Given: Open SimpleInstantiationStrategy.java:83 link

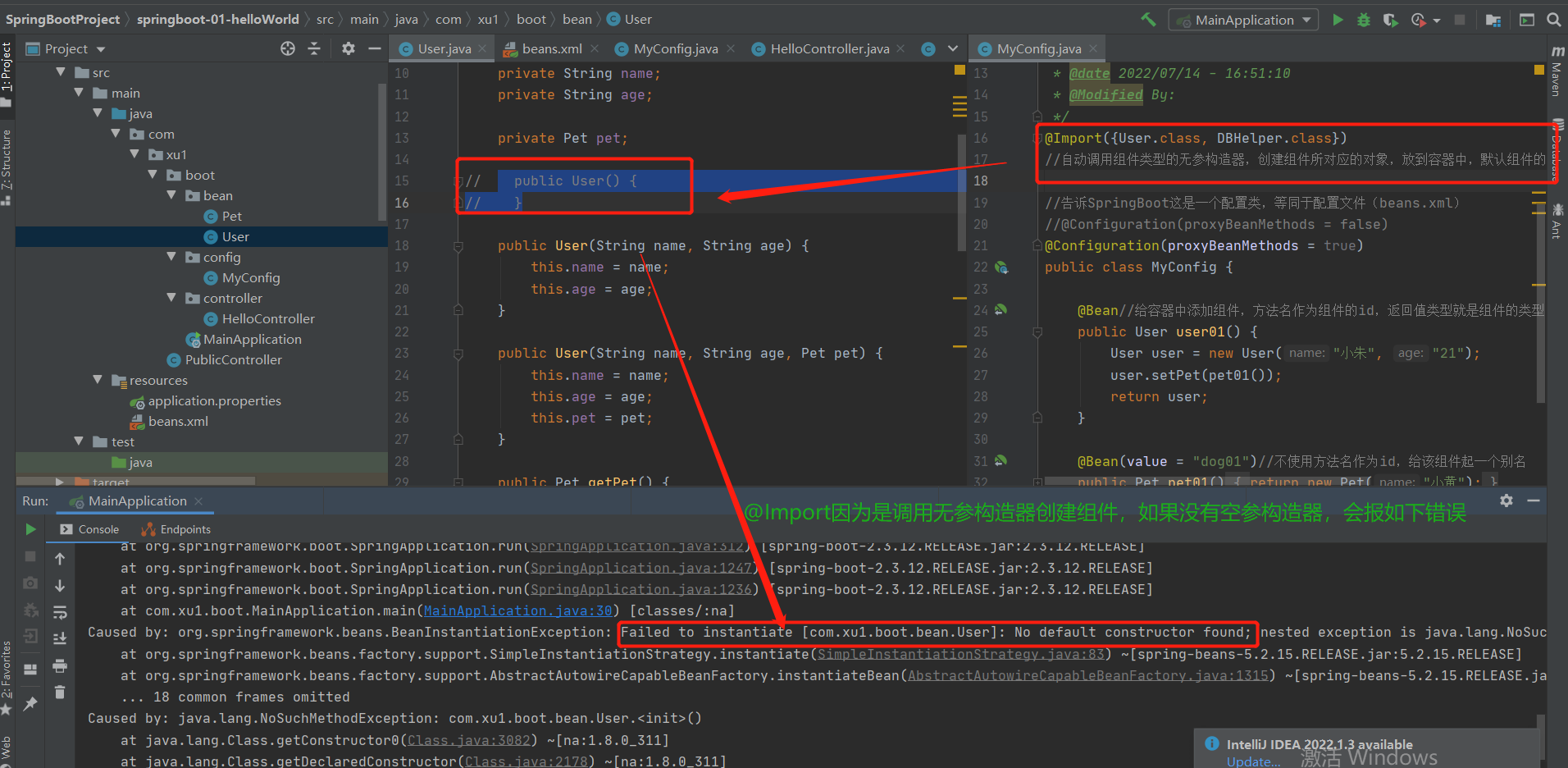Looking at the screenshot, I should coord(960,654).
